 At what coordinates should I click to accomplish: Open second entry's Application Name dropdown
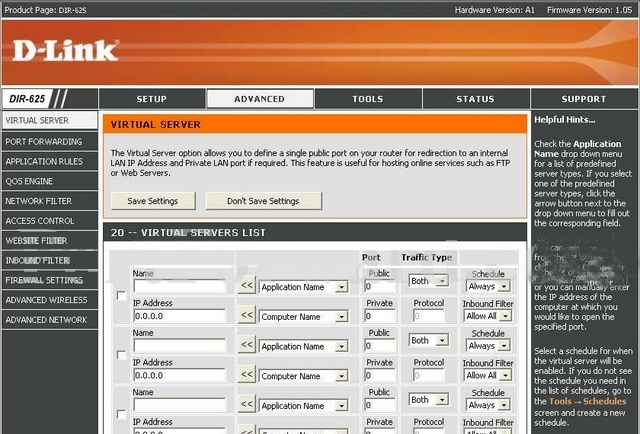click(303, 347)
